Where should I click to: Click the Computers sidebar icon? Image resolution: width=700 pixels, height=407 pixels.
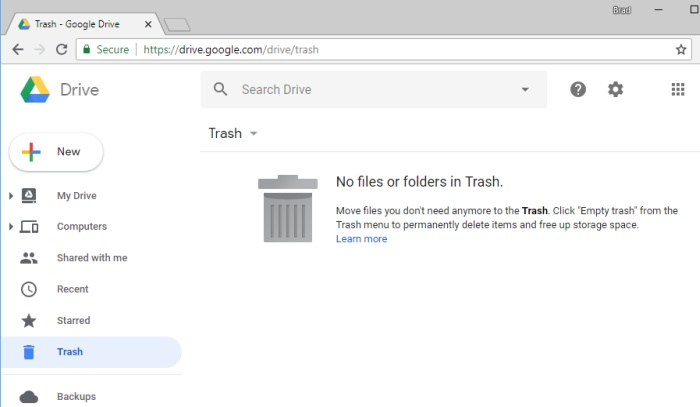29,227
